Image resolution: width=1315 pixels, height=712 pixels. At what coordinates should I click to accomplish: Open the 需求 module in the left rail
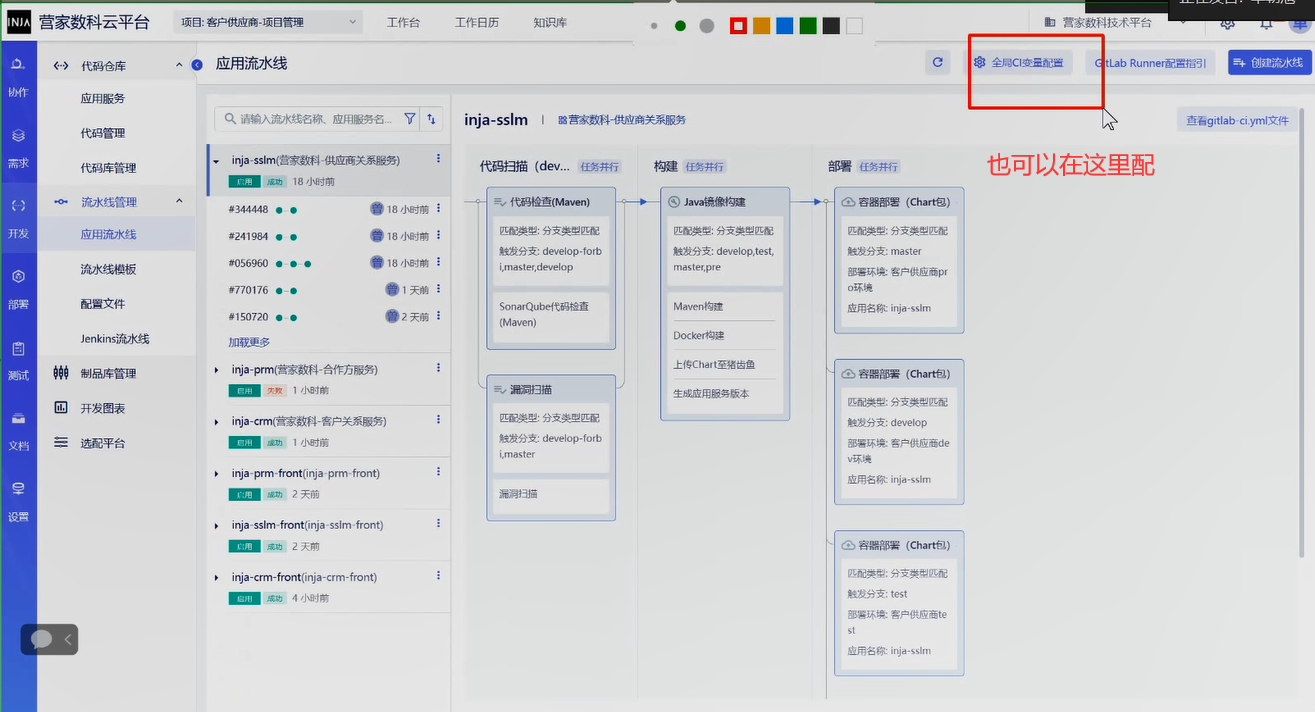tap(18, 148)
